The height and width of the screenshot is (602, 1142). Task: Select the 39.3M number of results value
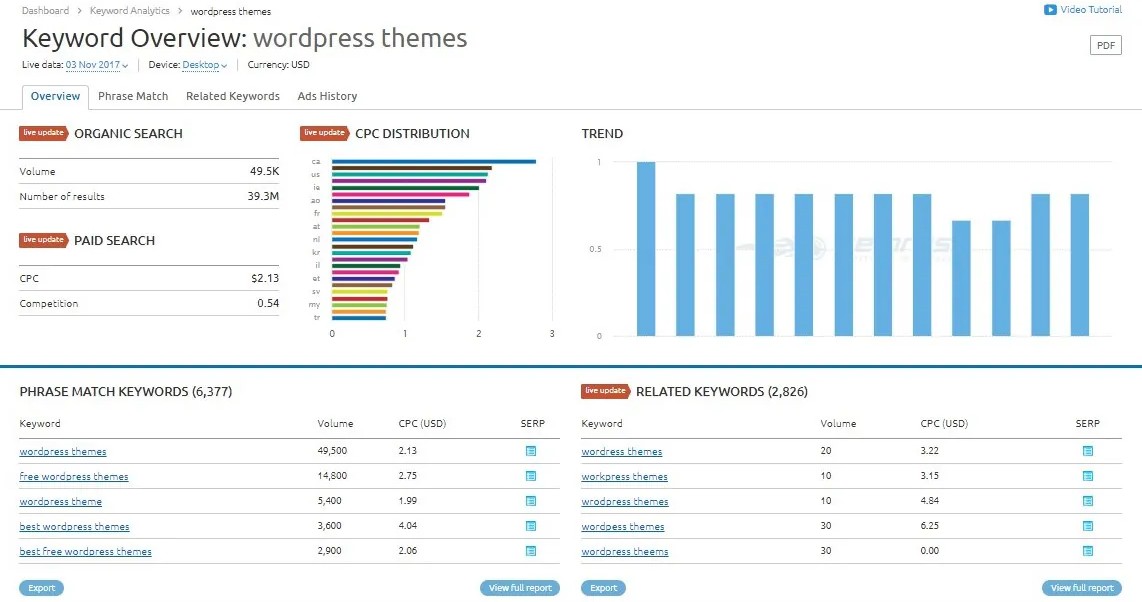click(x=263, y=196)
